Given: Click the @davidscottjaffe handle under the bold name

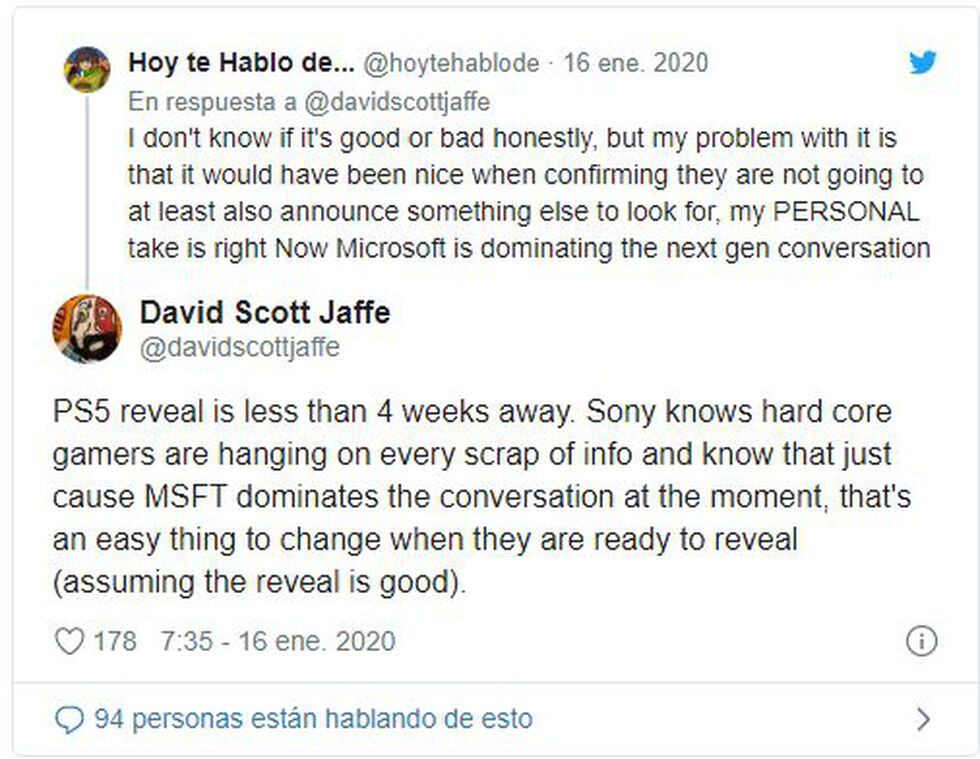Looking at the screenshot, I should [240, 348].
